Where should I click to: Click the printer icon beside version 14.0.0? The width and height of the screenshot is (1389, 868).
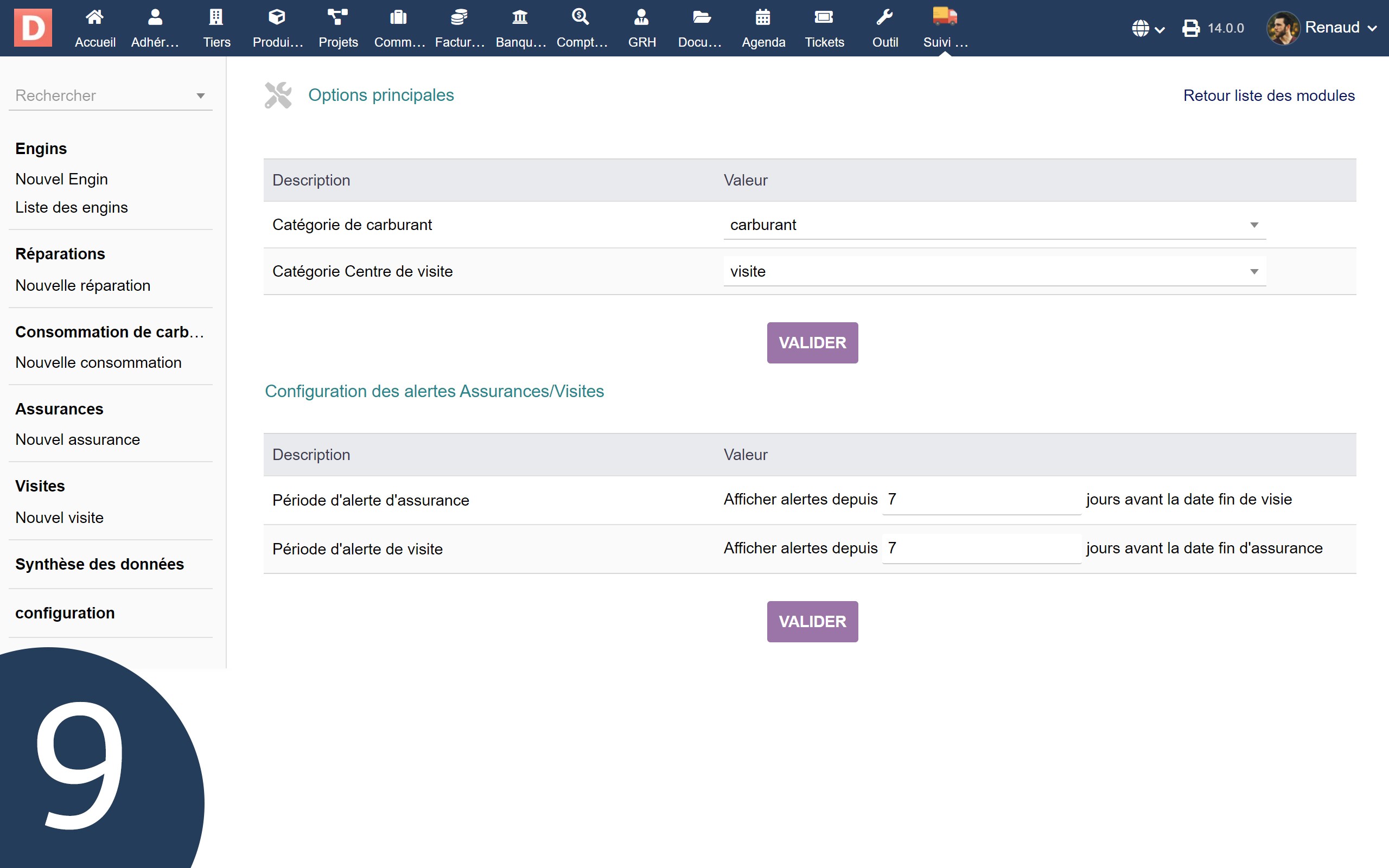[x=1191, y=28]
